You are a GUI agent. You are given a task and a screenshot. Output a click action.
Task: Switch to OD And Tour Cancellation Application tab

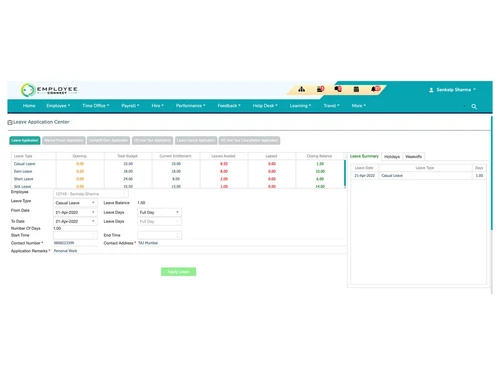pyautogui.click(x=249, y=140)
